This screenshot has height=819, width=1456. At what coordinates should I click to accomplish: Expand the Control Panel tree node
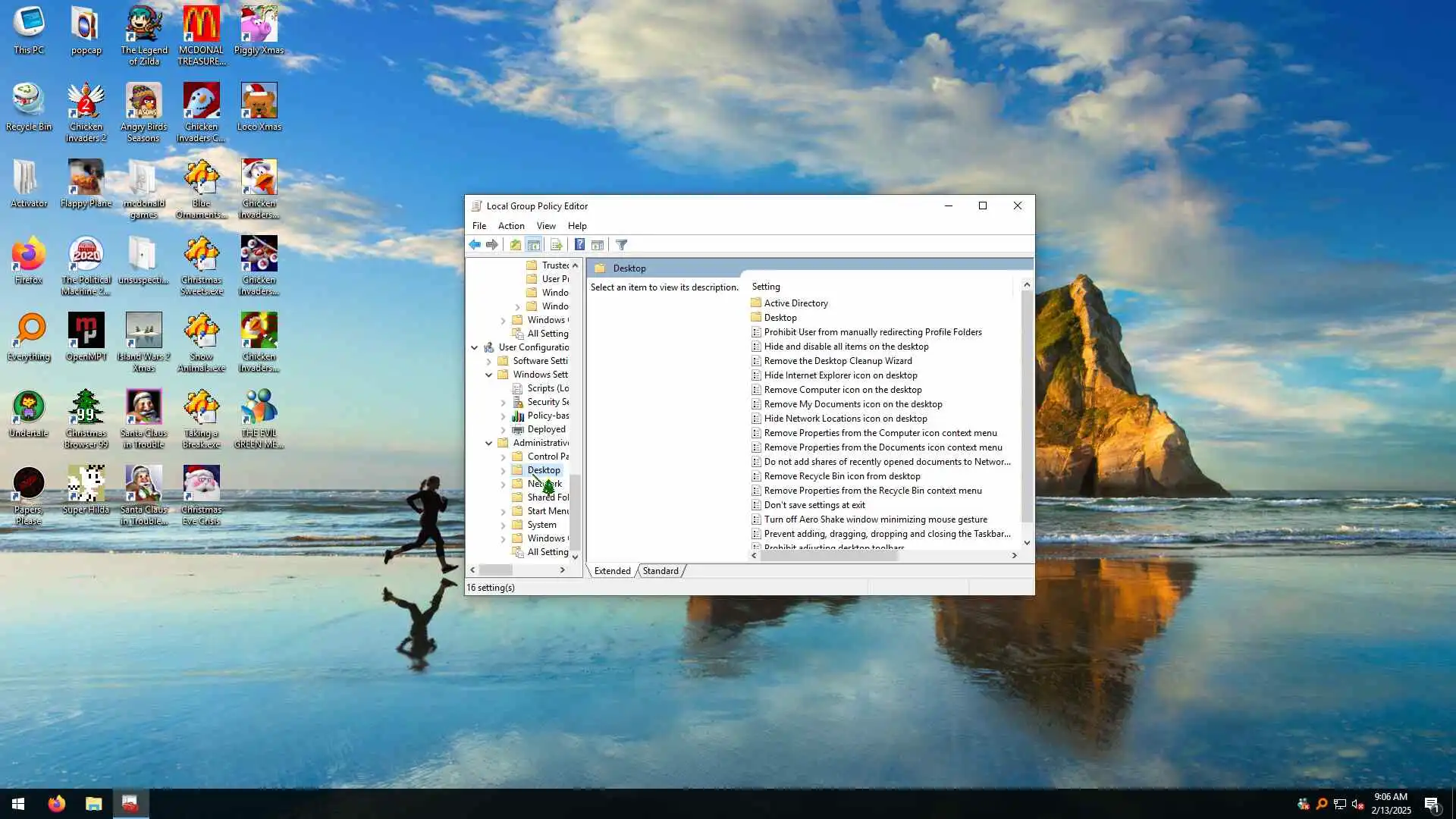click(x=503, y=457)
